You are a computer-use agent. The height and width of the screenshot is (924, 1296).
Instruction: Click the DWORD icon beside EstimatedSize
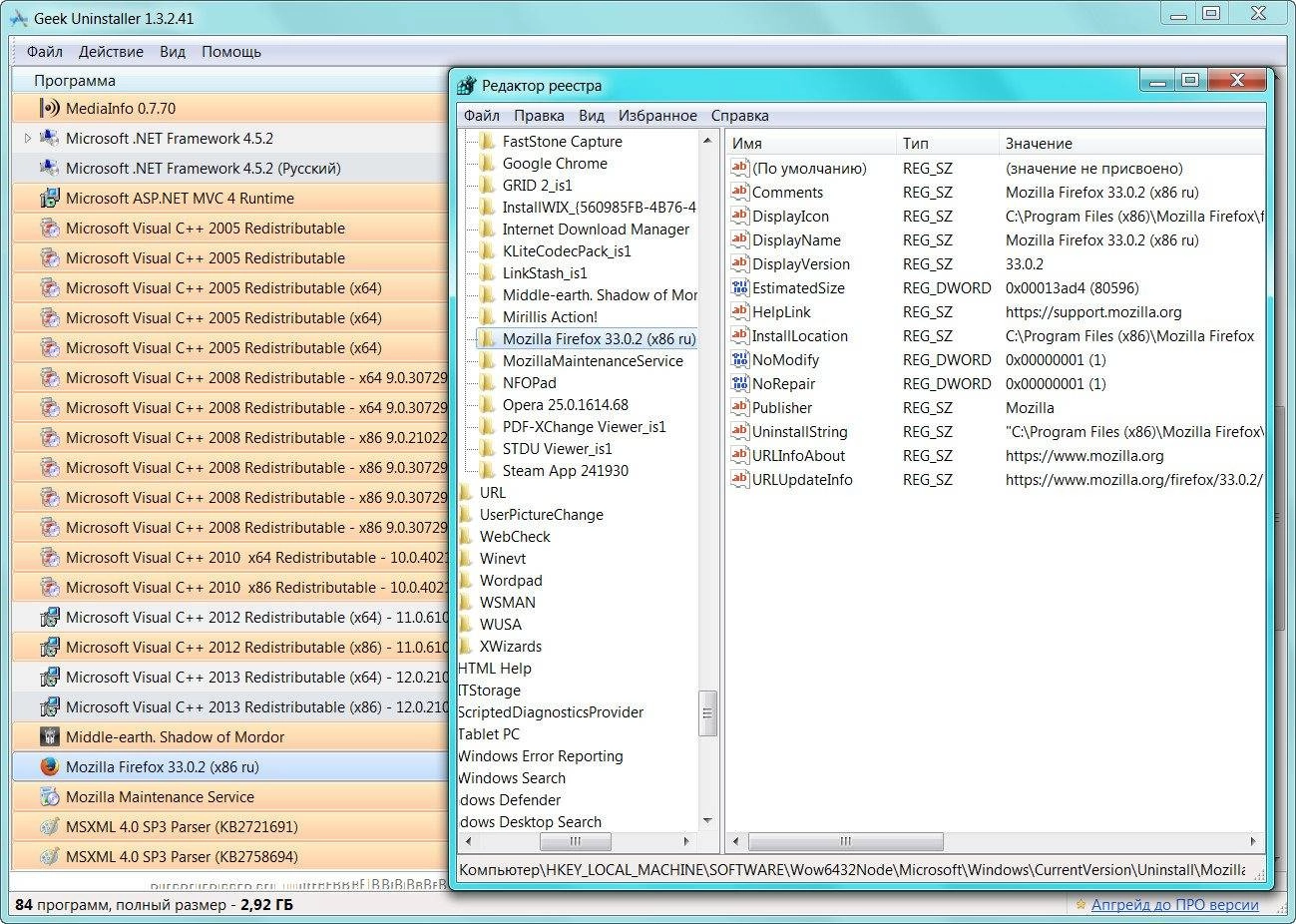click(739, 287)
